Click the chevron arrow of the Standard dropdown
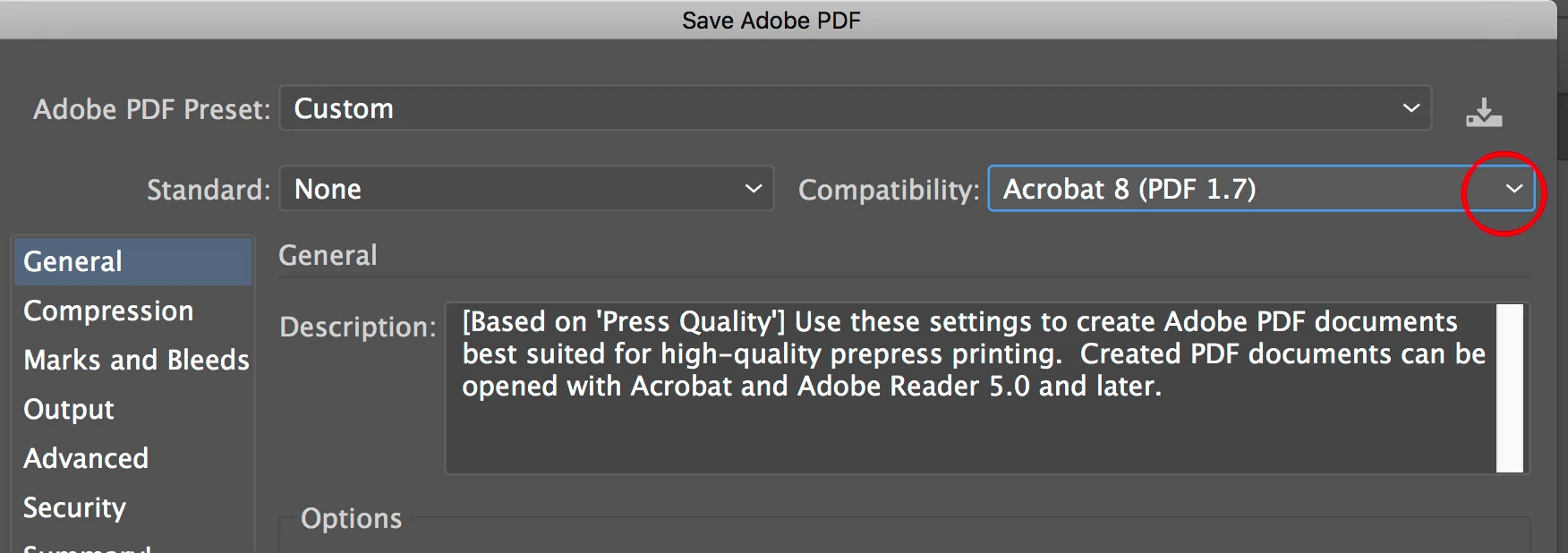The image size is (1568, 553). pyautogui.click(x=754, y=190)
